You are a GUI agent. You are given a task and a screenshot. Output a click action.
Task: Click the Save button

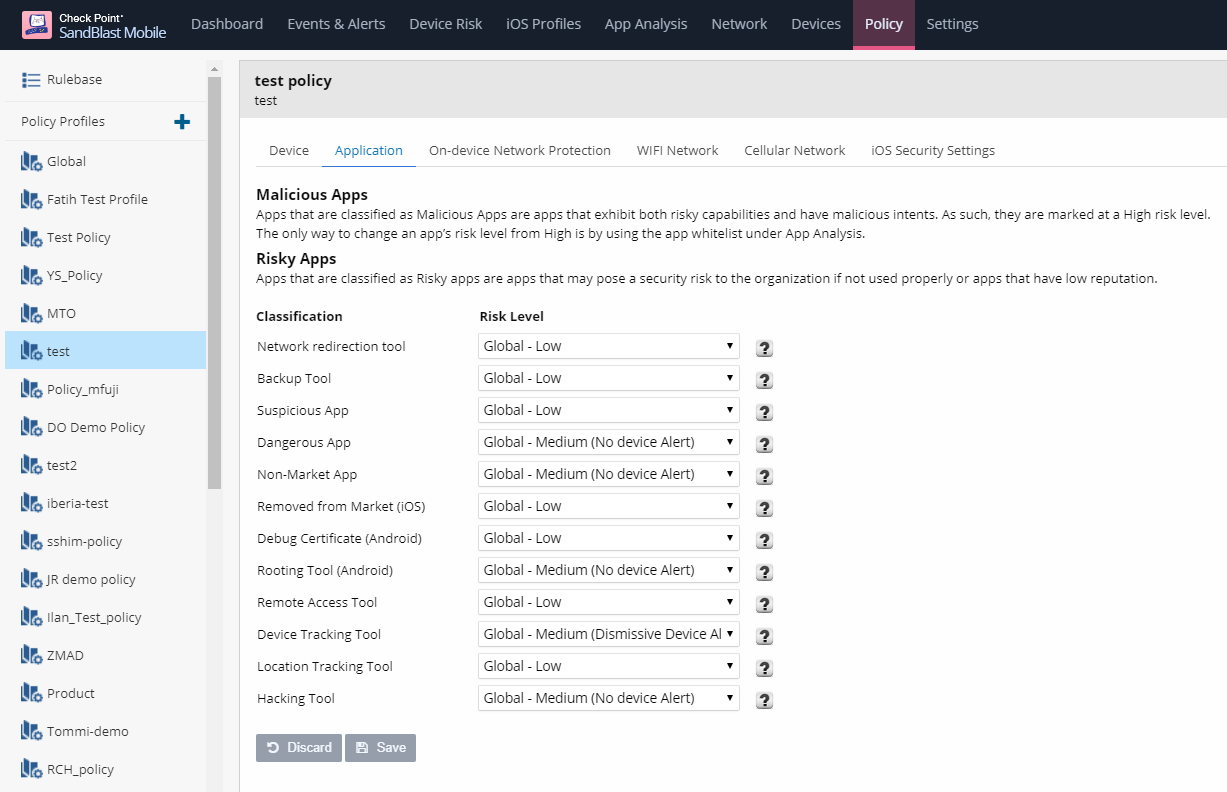point(380,748)
